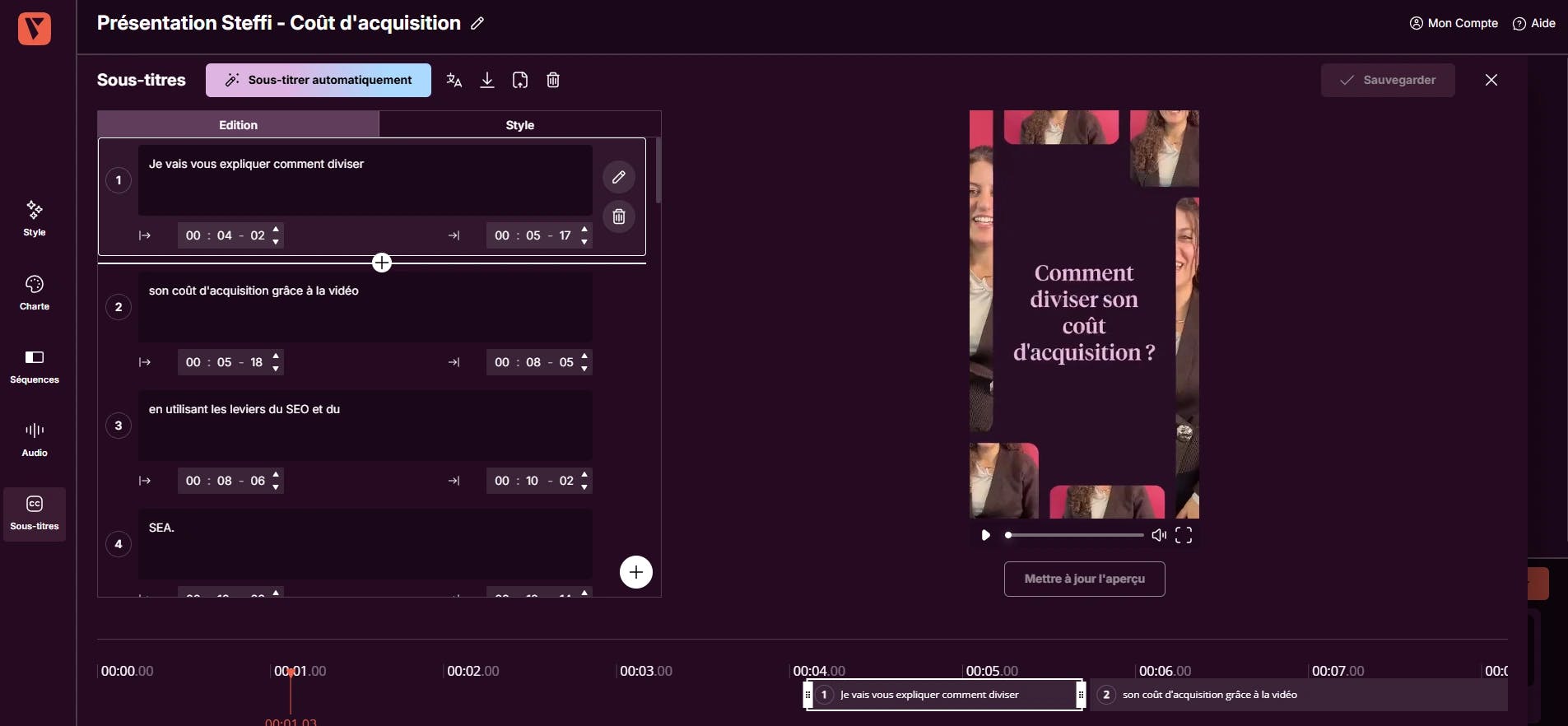The height and width of the screenshot is (726, 1568).
Task: Delete all subtitles with toolbar trash icon
Action: (553, 80)
